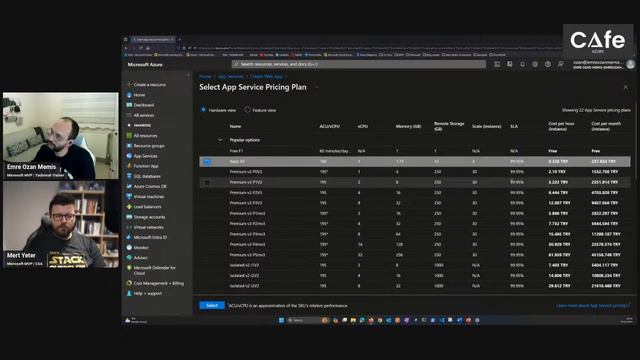Screen dimensions: 640x360
Task: Click the Cost per hour column header
Action: click(561, 126)
